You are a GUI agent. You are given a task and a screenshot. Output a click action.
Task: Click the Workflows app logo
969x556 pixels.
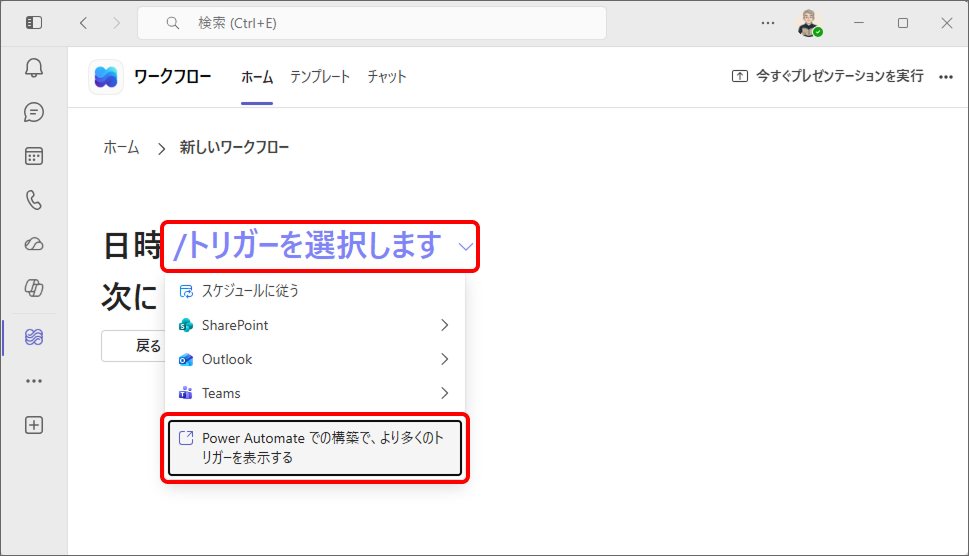click(106, 77)
